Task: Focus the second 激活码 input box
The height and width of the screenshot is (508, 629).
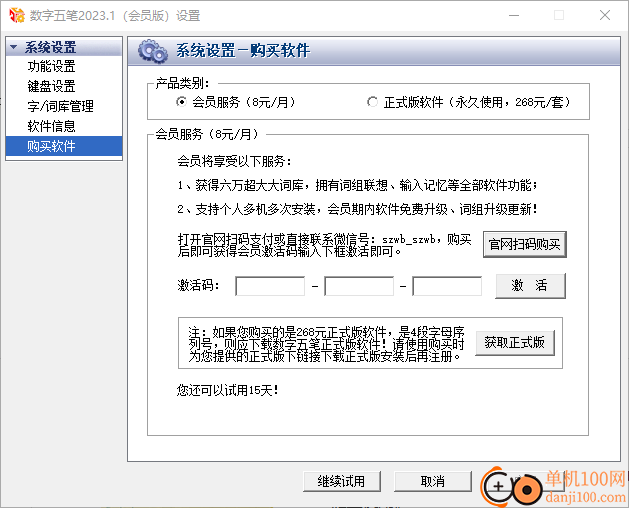Action: tap(359, 286)
